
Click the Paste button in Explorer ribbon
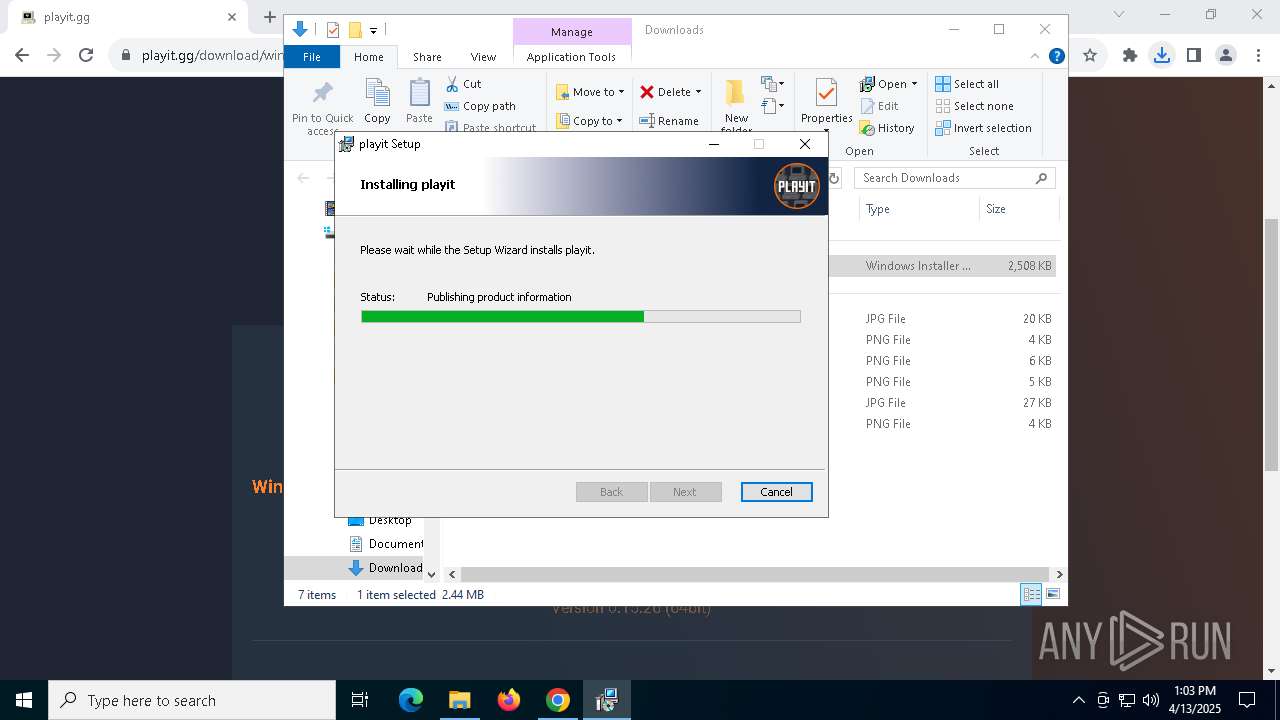click(419, 102)
